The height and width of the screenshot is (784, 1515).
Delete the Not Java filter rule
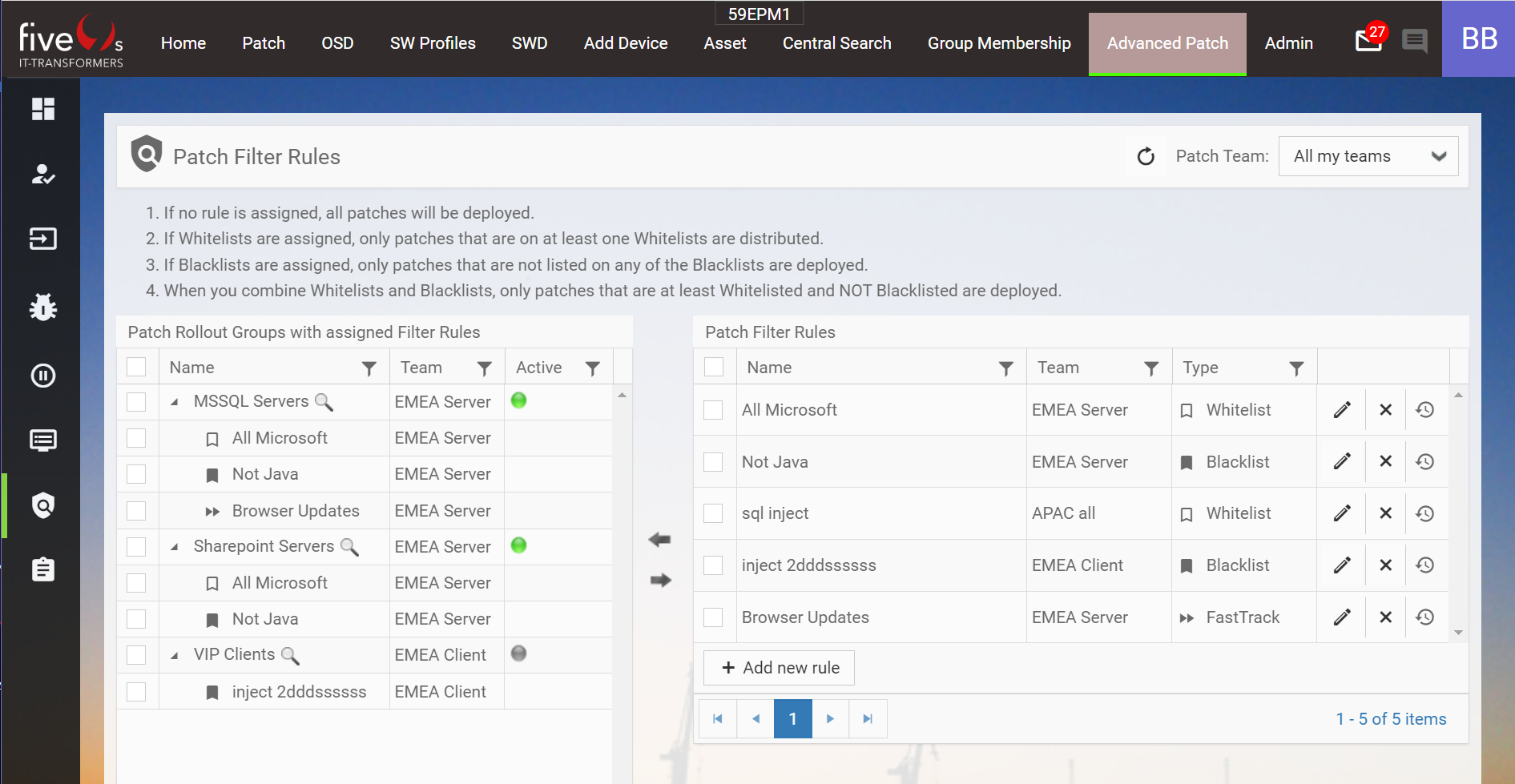1385,461
